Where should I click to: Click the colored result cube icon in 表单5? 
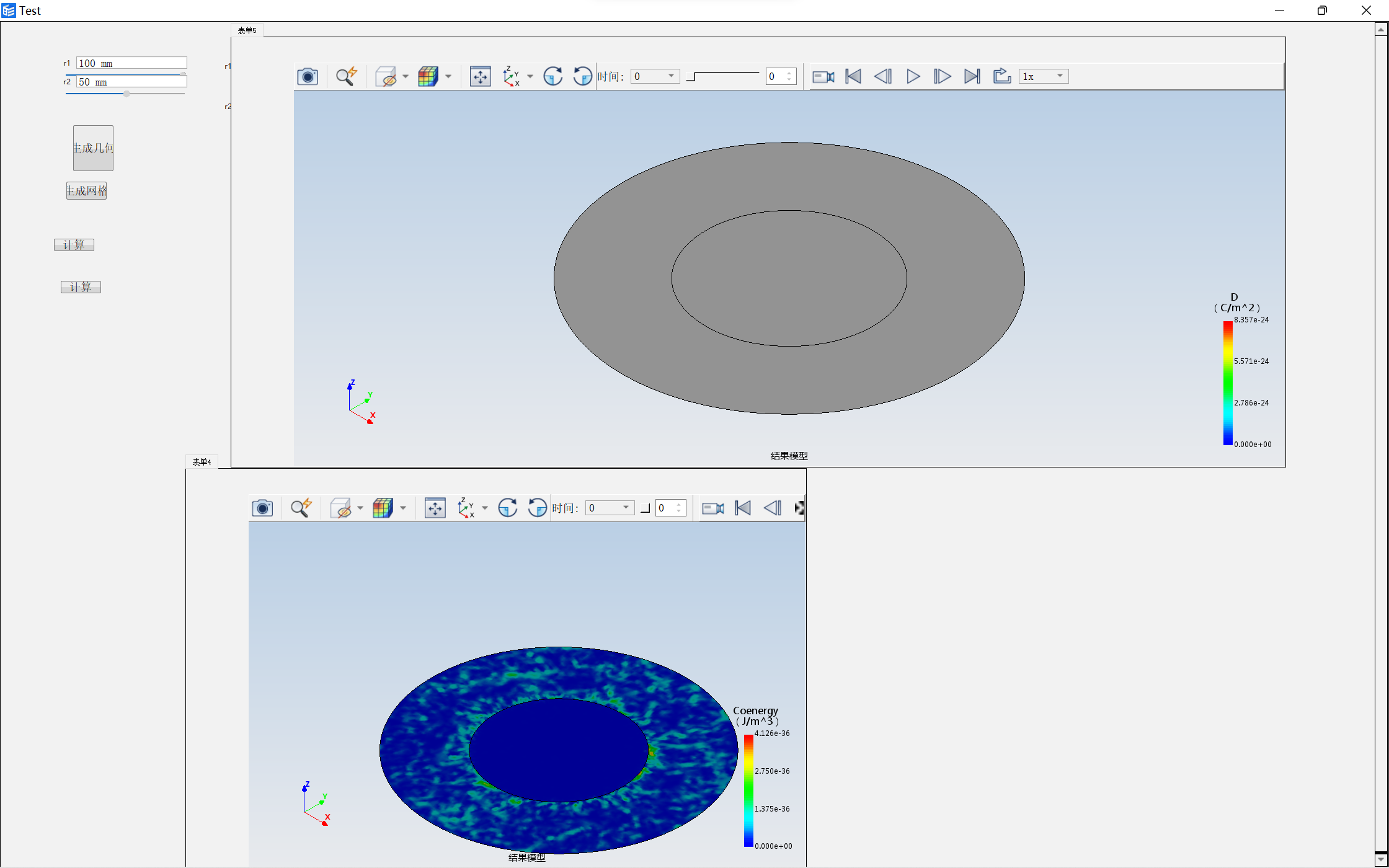tap(428, 76)
